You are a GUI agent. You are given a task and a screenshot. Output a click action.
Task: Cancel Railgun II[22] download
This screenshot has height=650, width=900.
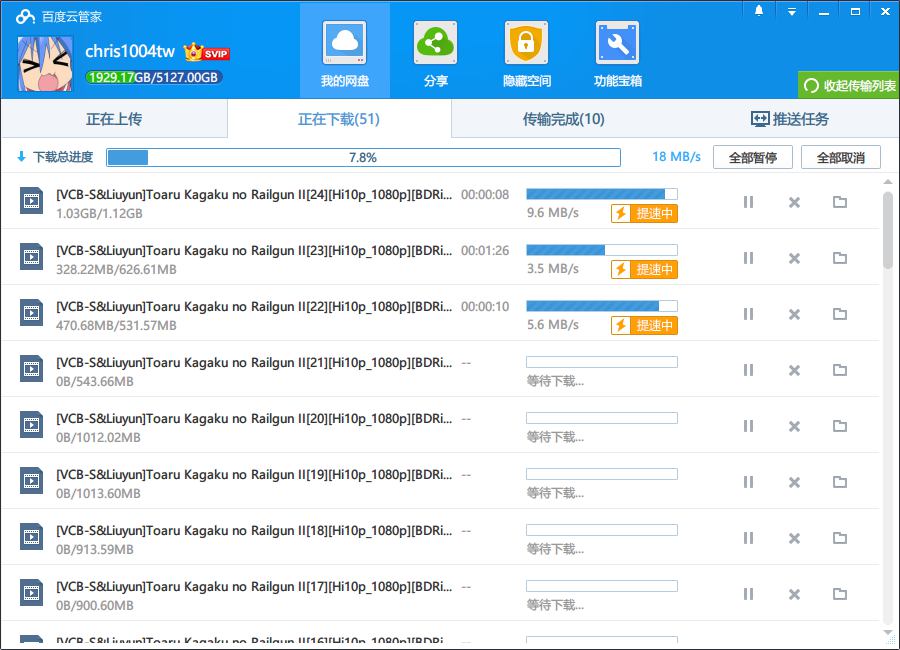[794, 314]
